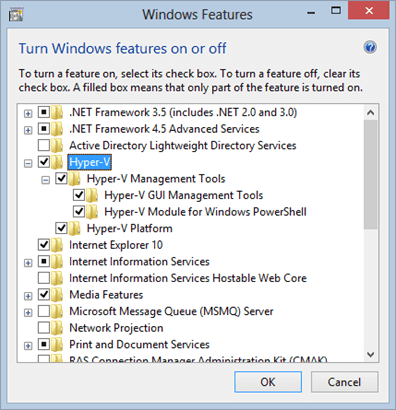
Task: Click folder icon beside Print and Document Services
Action: pyautogui.click(x=57, y=345)
